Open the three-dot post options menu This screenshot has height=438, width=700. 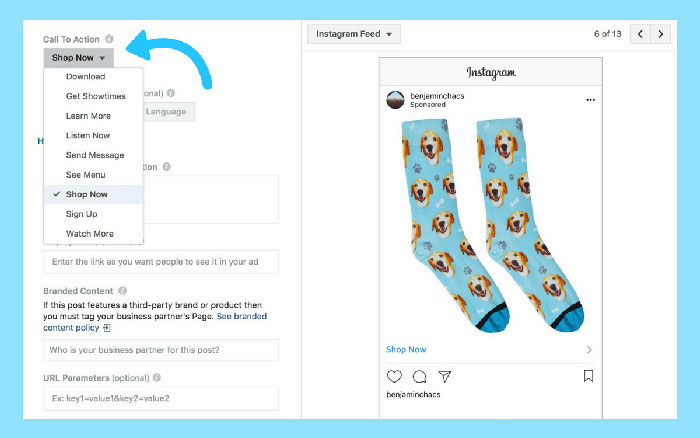[590, 100]
